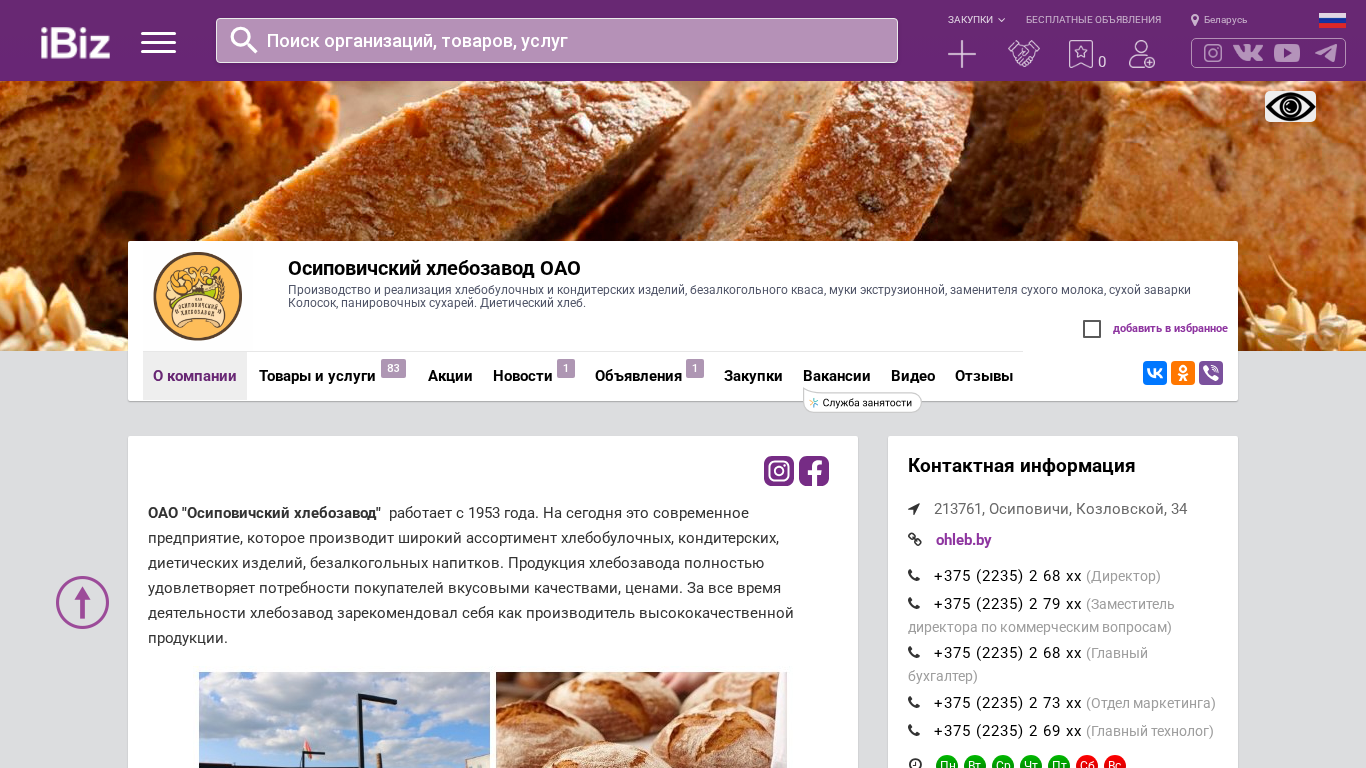Click the user registration icon
The height and width of the screenshot is (768, 1366).
tap(1142, 54)
